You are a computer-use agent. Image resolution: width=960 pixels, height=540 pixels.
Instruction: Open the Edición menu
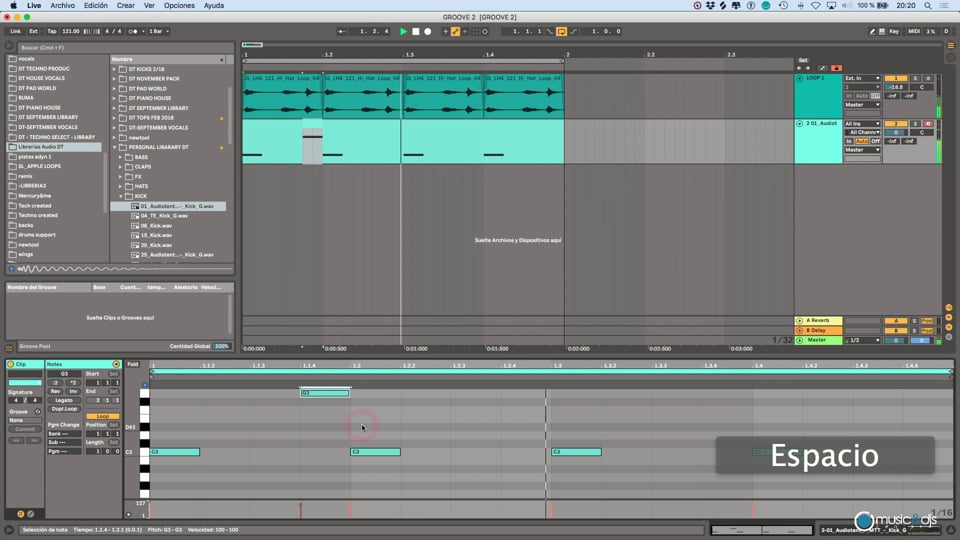pyautogui.click(x=96, y=6)
